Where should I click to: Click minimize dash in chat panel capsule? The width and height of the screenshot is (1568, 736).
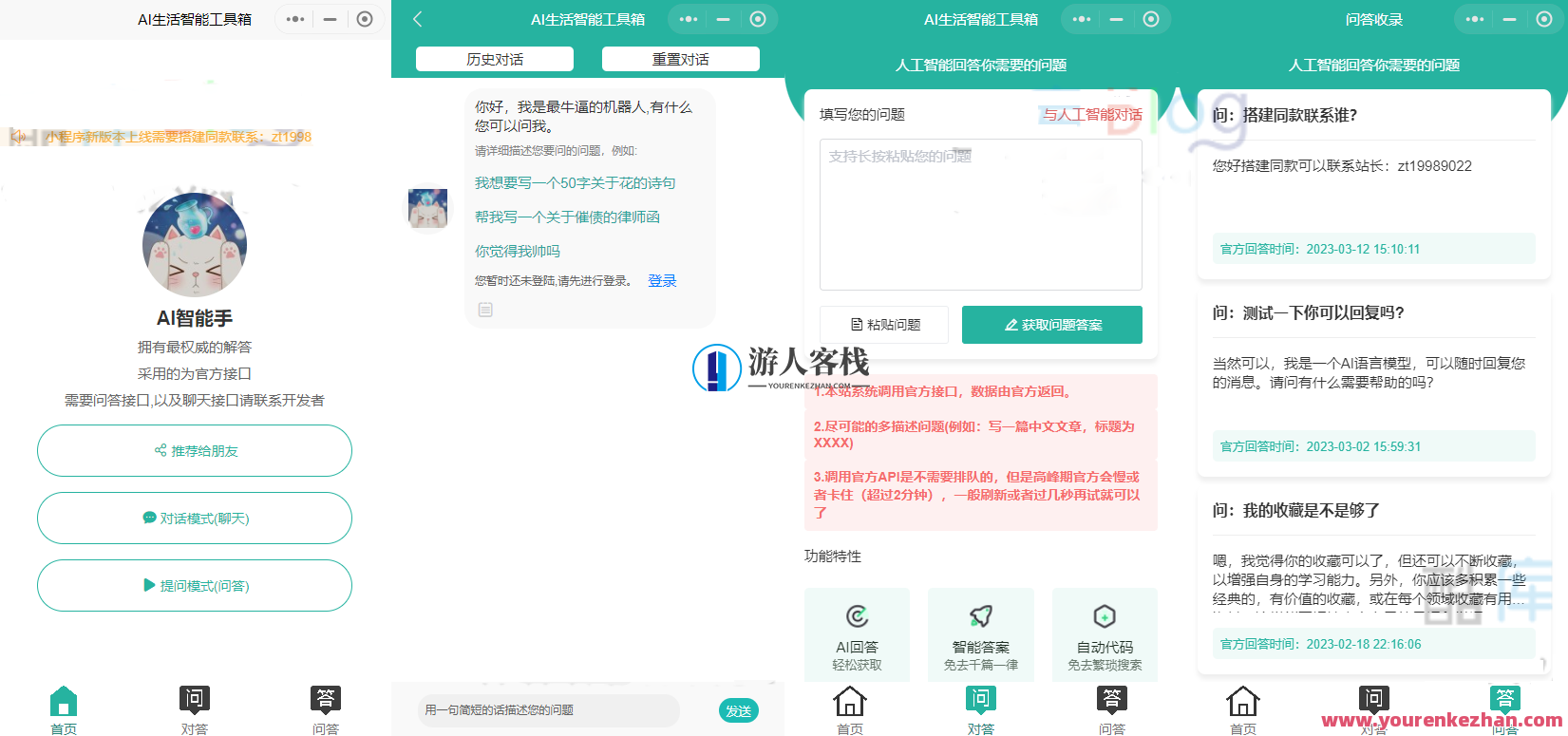(723, 19)
